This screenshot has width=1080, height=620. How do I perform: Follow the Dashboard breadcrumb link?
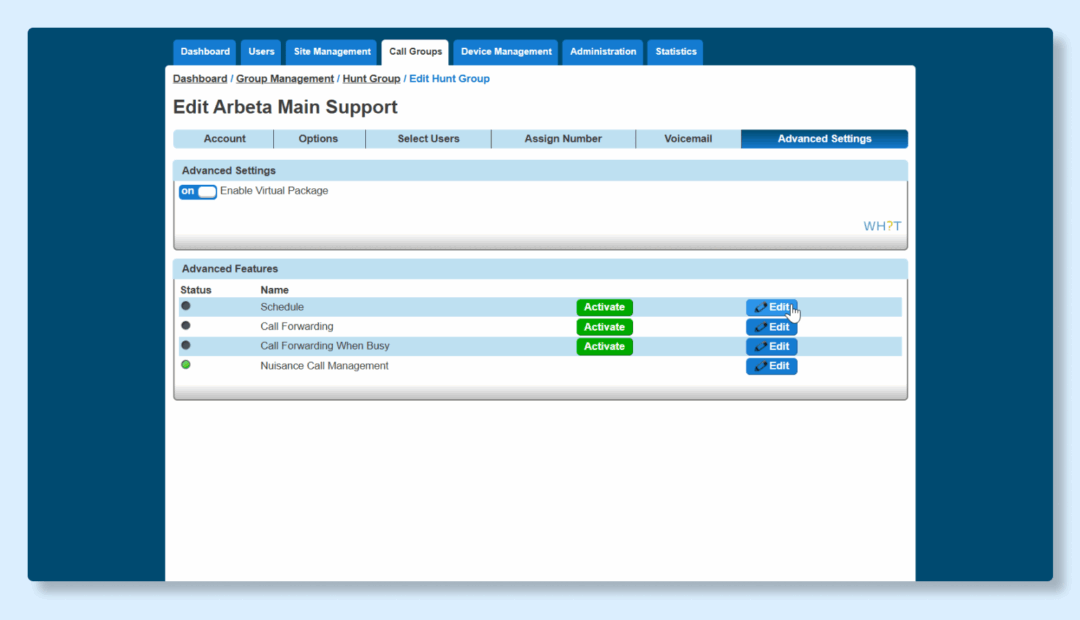click(x=200, y=79)
